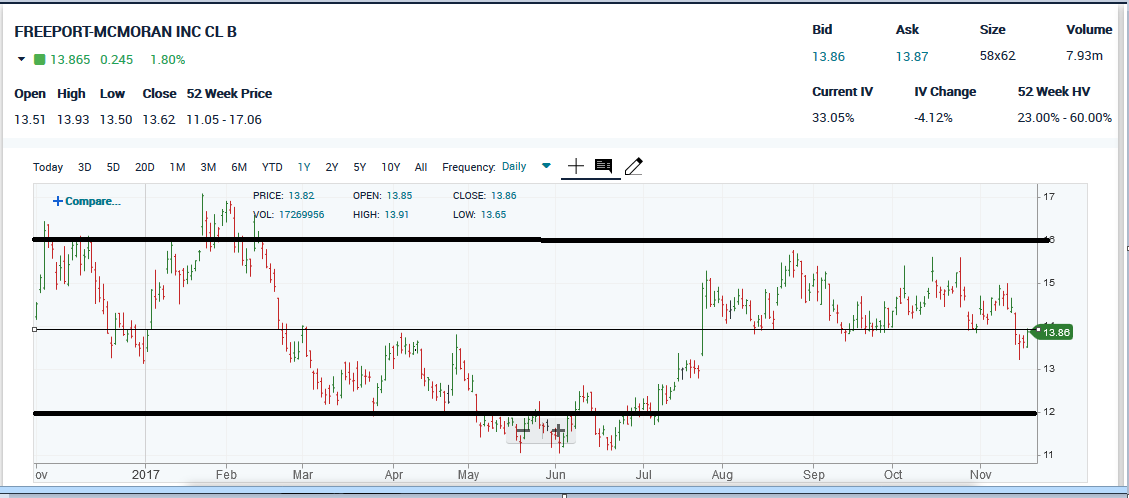The image size is (1129, 498).
Task: Switch chart range to 1Y
Action: [x=304, y=167]
